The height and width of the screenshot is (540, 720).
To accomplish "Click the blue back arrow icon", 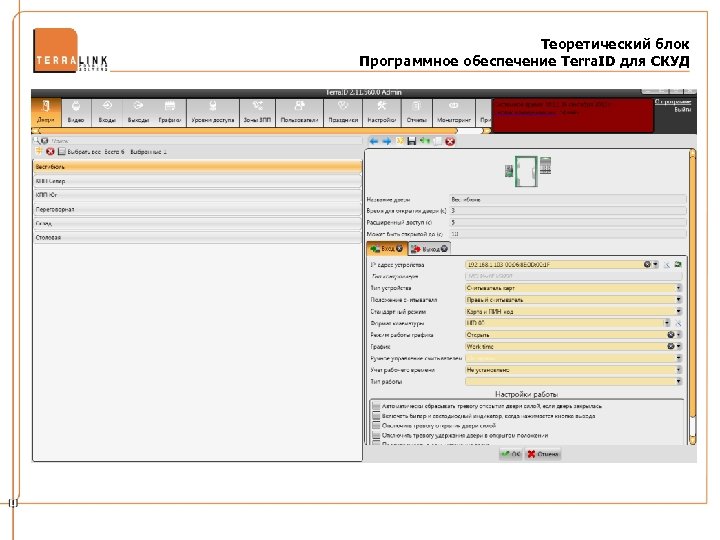I will 374,141.
